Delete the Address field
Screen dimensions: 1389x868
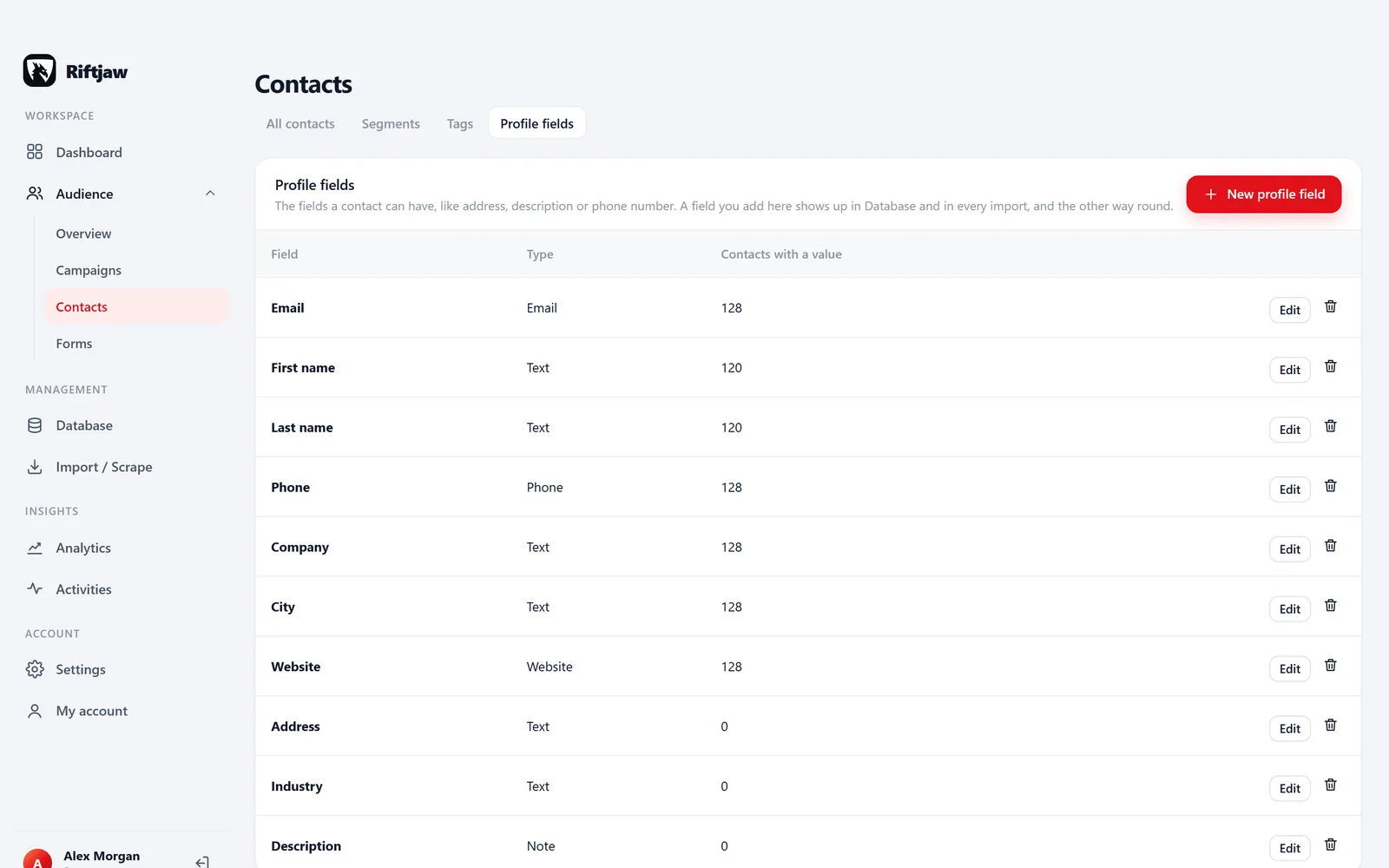pyautogui.click(x=1330, y=725)
